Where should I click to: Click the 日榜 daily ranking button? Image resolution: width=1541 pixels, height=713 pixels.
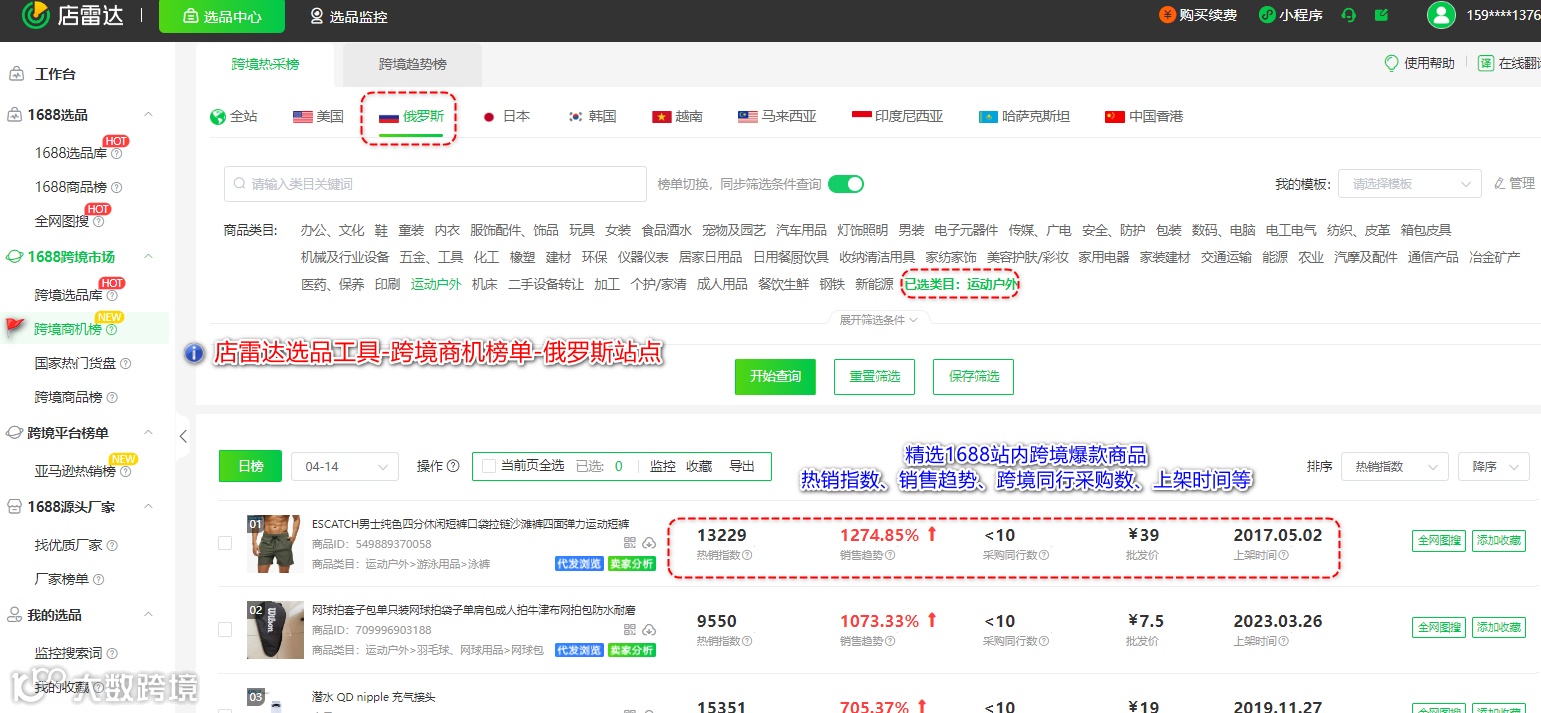click(x=251, y=466)
